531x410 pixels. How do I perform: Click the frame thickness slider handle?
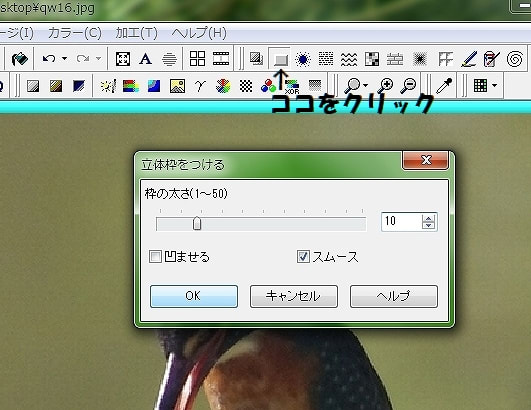(197, 224)
